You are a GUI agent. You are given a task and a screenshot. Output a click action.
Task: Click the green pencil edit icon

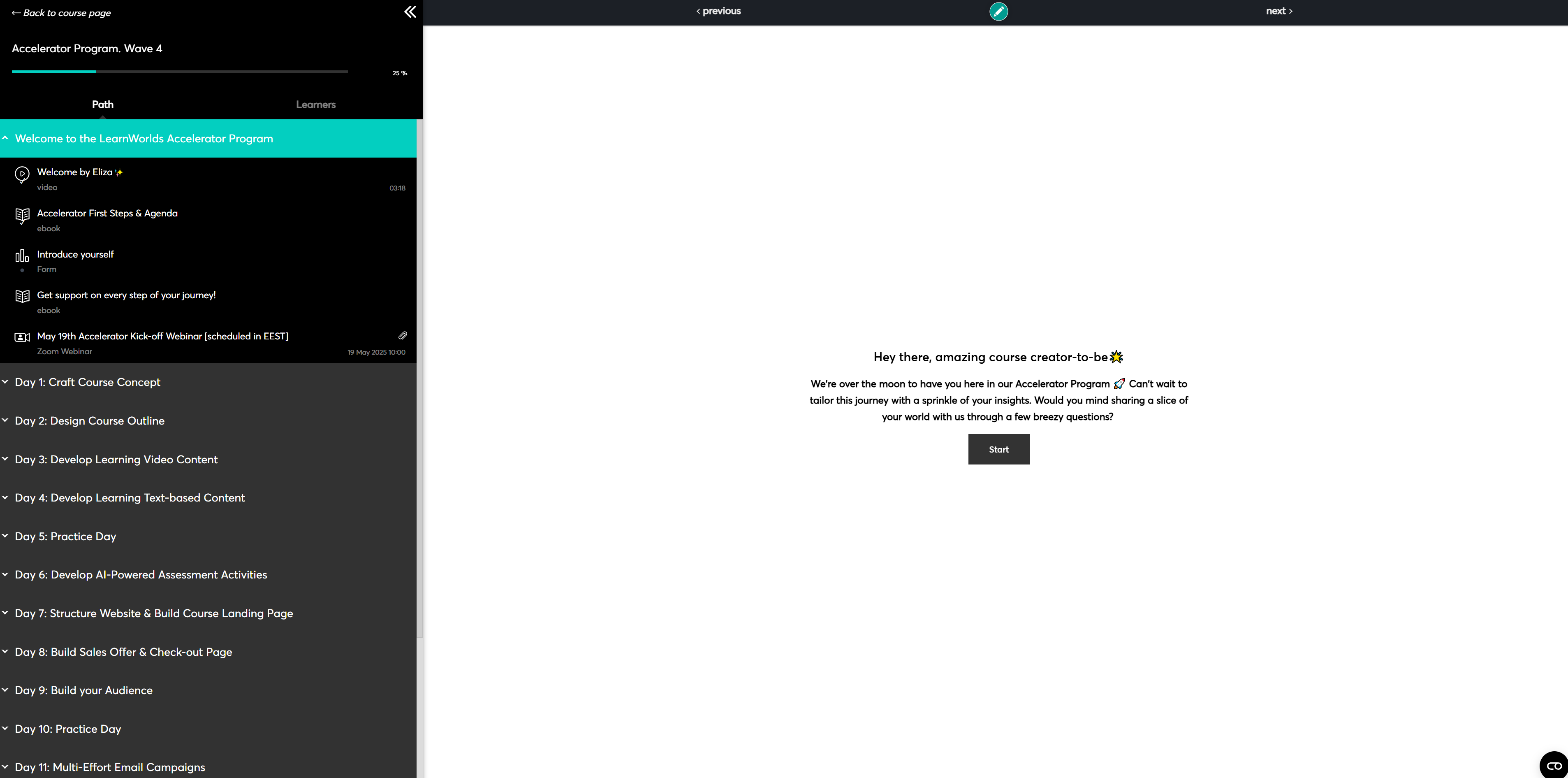tap(998, 12)
